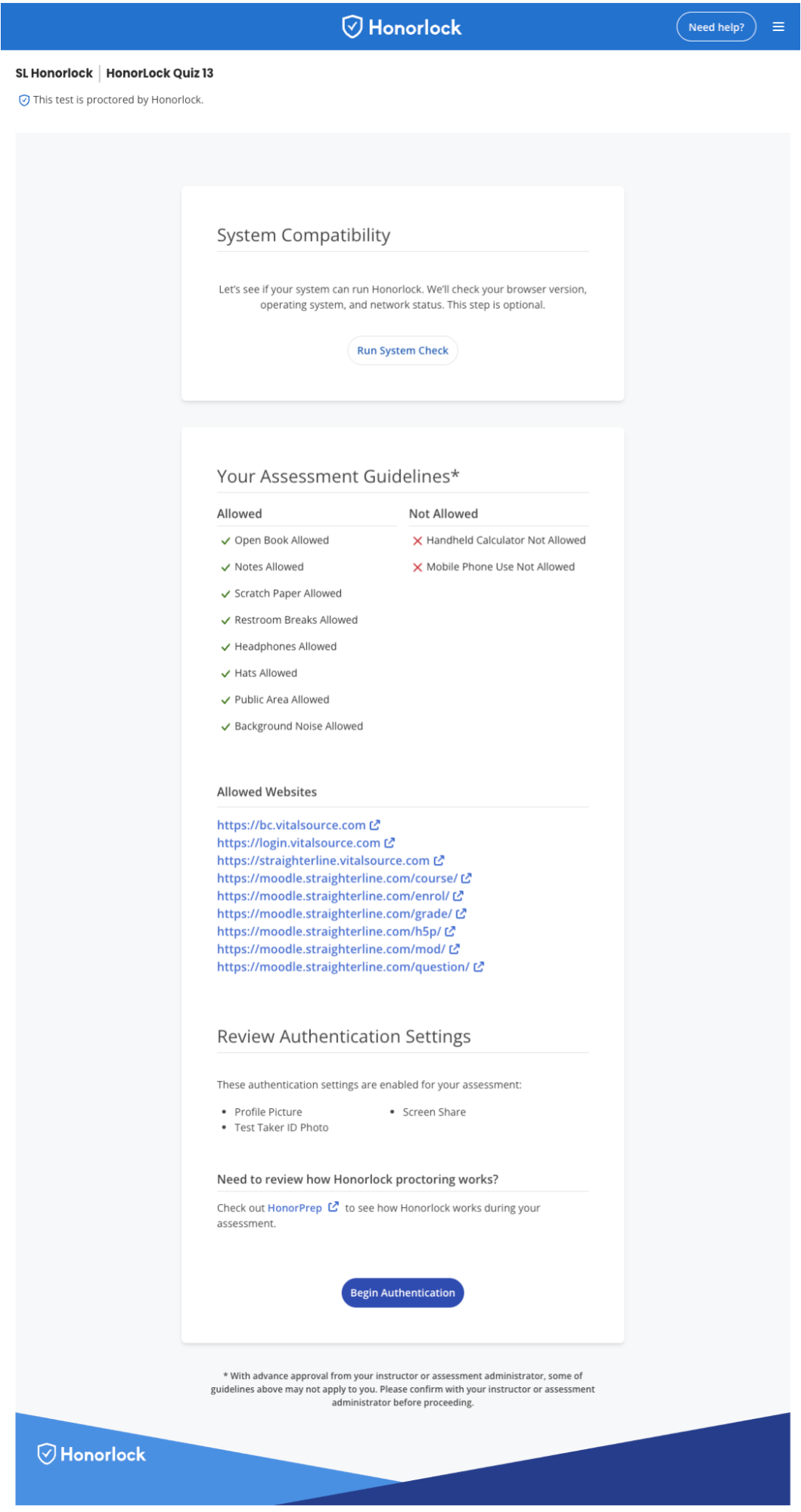Click Begin Authentication
This screenshot has width=801, height=1512.
(402, 1293)
